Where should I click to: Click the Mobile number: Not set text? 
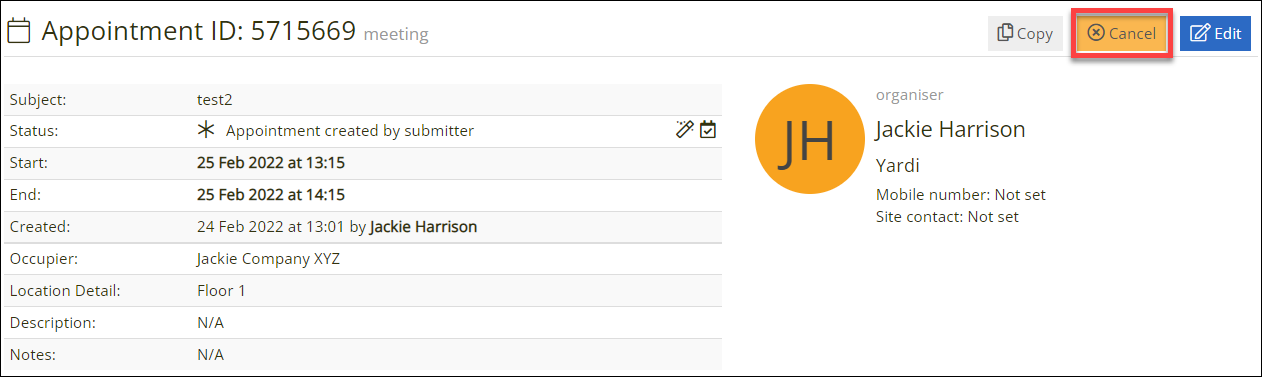[961, 195]
